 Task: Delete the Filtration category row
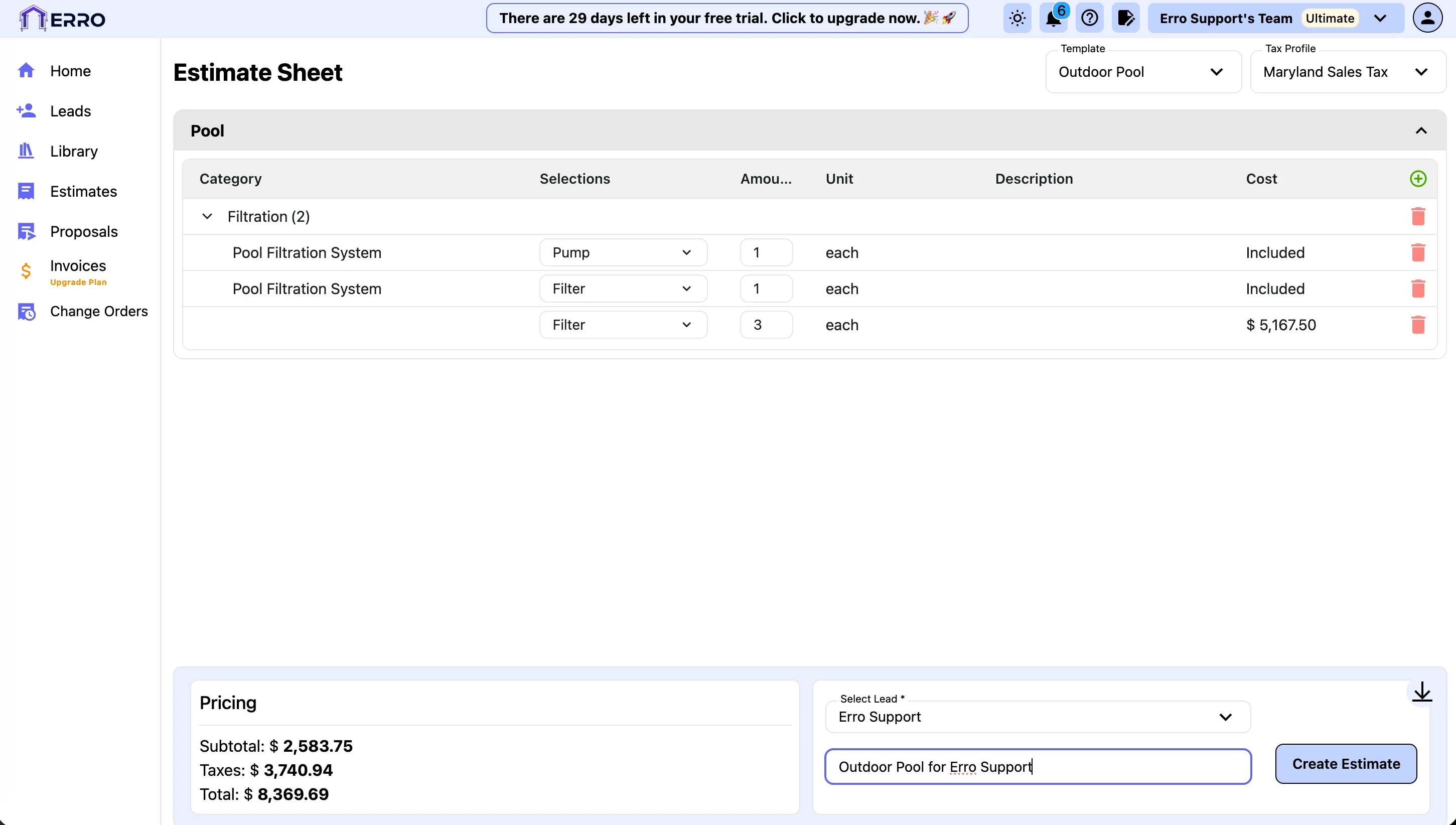pyautogui.click(x=1417, y=216)
